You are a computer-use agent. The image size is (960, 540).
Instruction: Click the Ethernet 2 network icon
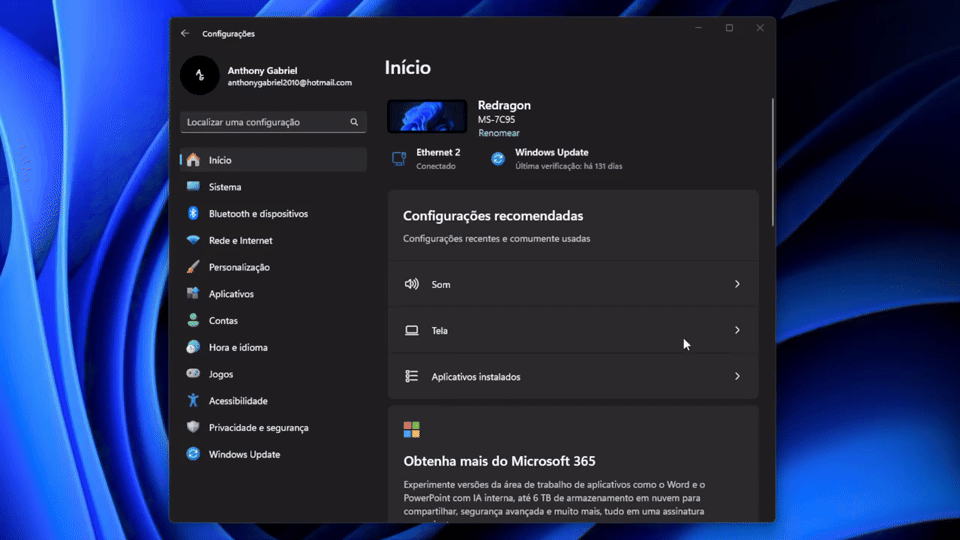click(399, 159)
